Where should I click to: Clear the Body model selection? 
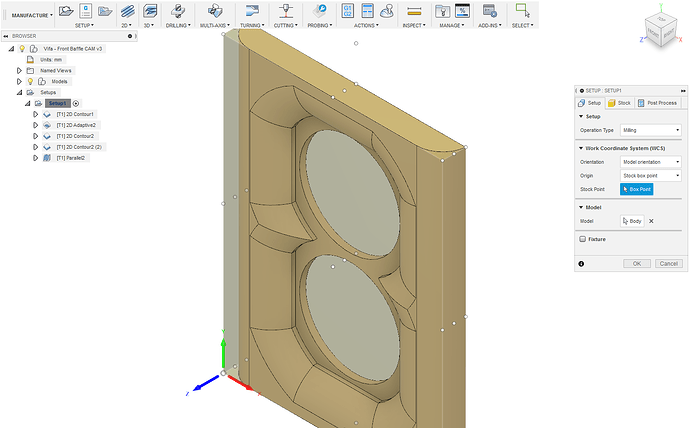(x=652, y=221)
